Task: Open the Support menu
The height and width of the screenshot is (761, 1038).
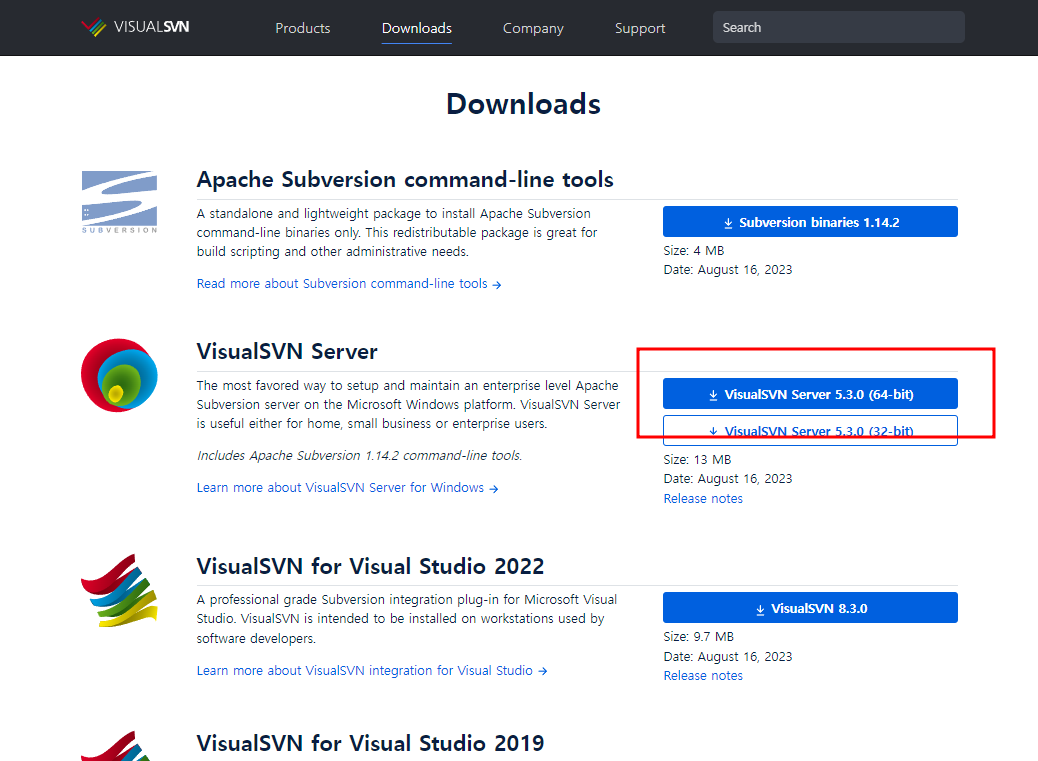Action: click(x=639, y=28)
